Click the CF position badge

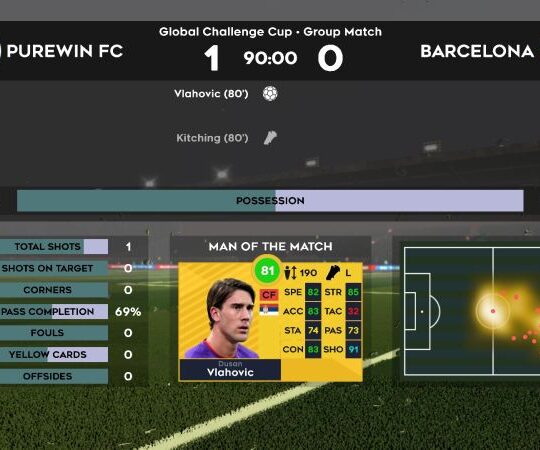(x=269, y=295)
